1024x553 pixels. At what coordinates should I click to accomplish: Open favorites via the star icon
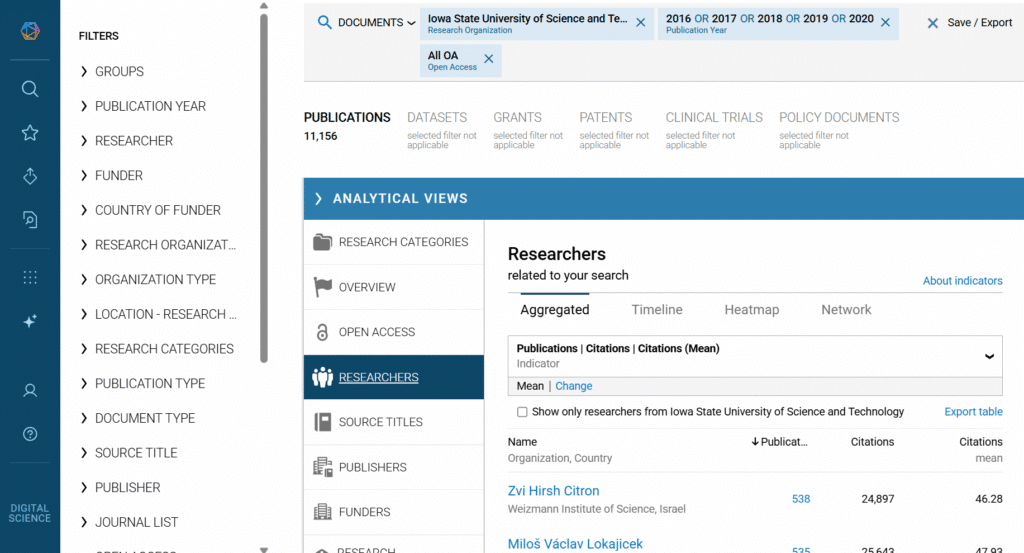[30, 133]
